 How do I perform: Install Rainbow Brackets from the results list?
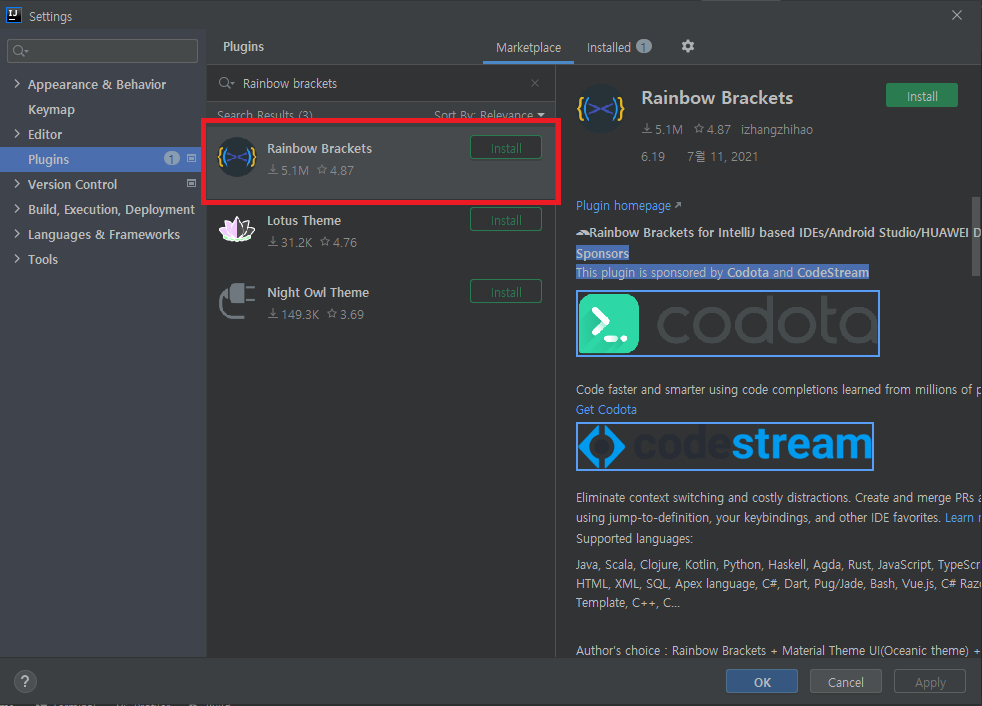click(506, 148)
